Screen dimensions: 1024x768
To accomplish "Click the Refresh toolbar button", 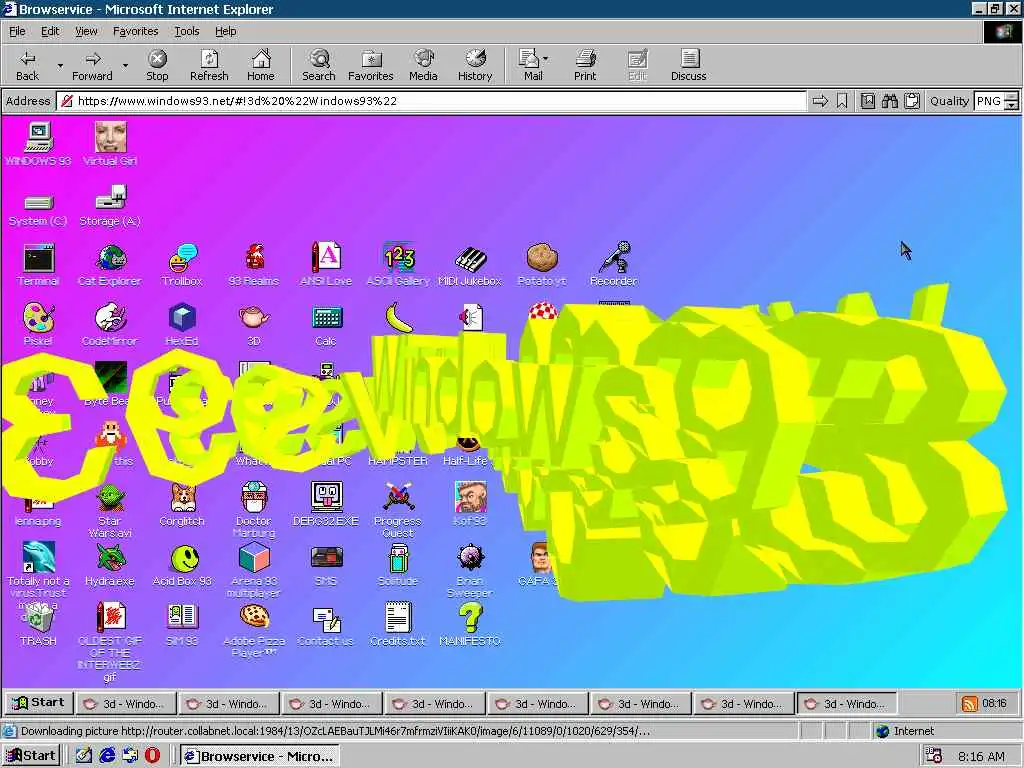I will [x=209, y=65].
